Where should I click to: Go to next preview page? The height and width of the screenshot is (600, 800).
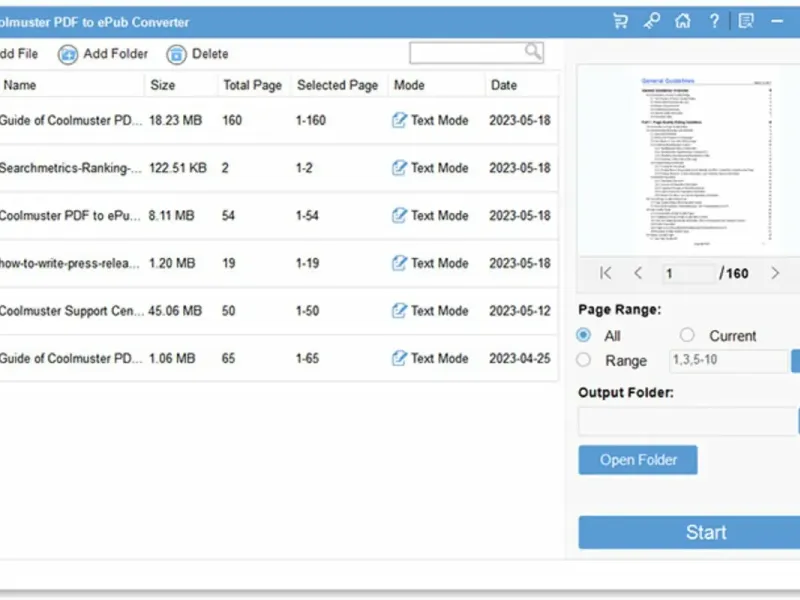tap(775, 273)
